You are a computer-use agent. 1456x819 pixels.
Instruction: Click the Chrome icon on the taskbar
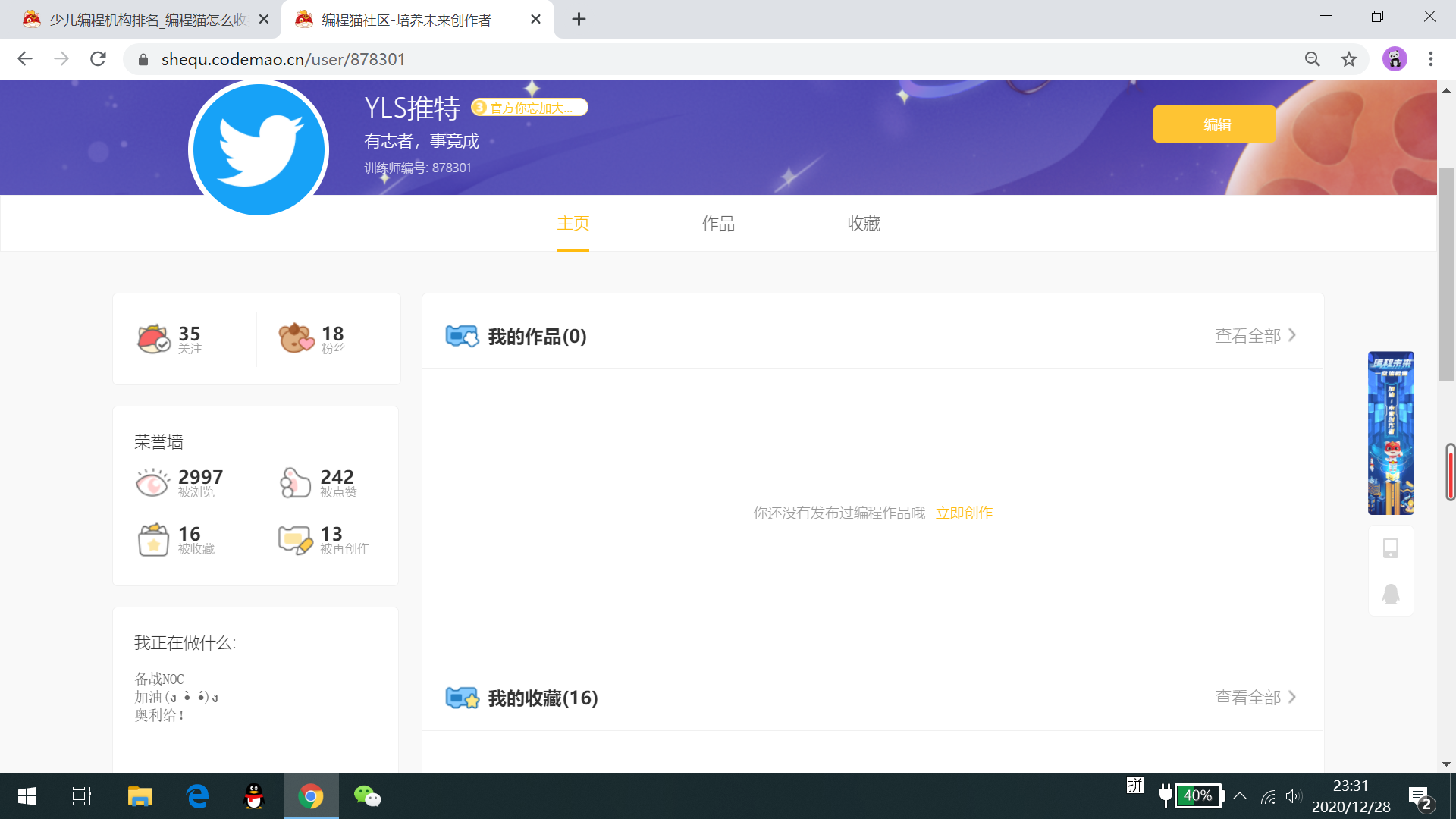tap(311, 796)
